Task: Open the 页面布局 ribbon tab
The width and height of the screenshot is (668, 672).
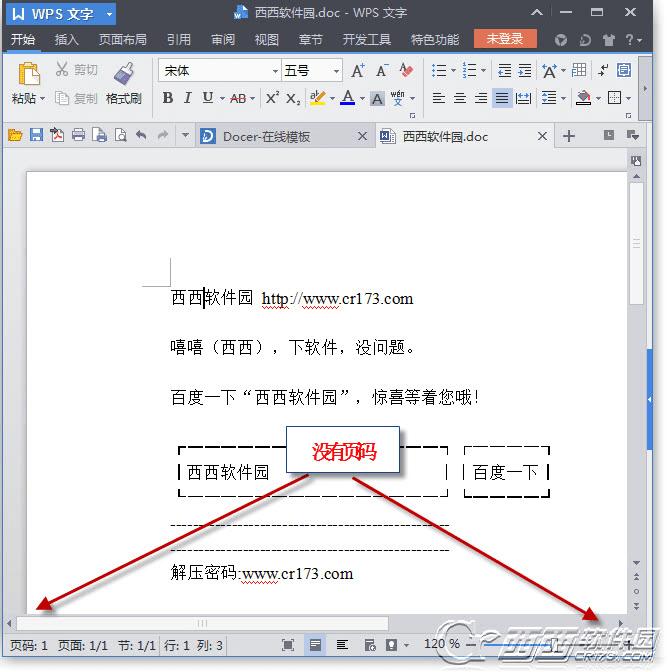Action: [x=123, y=39]
